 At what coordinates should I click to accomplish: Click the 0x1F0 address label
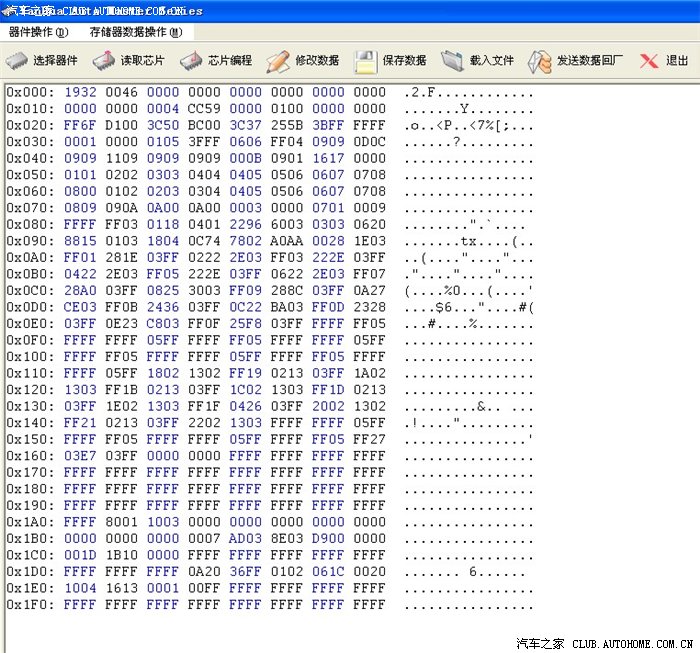click(30, 605)
